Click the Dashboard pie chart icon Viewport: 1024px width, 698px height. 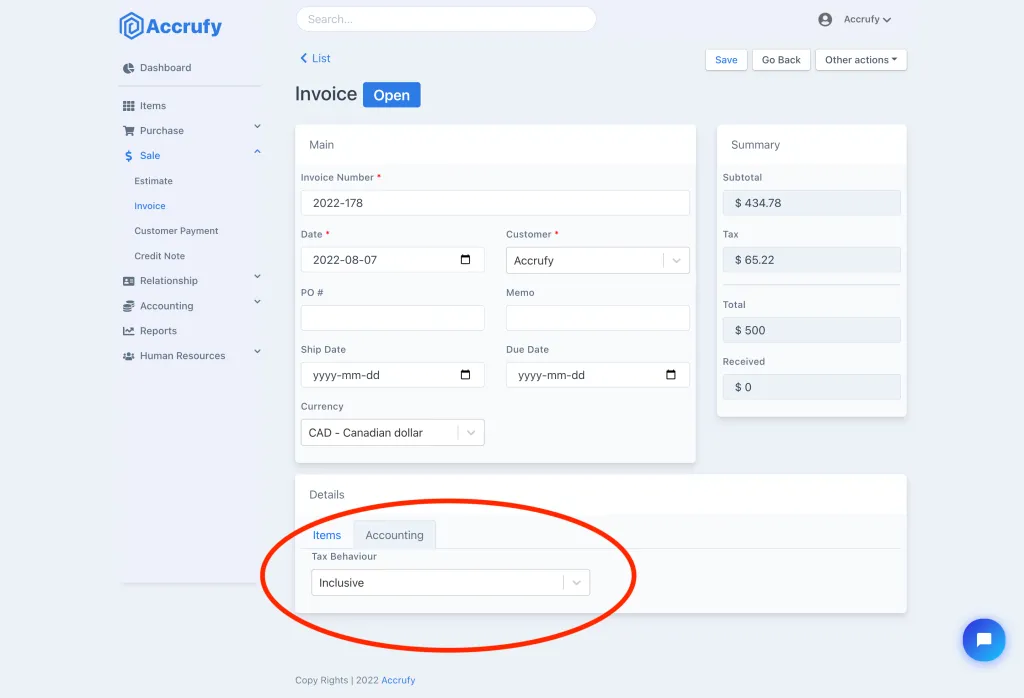pyautogui.click(x=129, y=68)
